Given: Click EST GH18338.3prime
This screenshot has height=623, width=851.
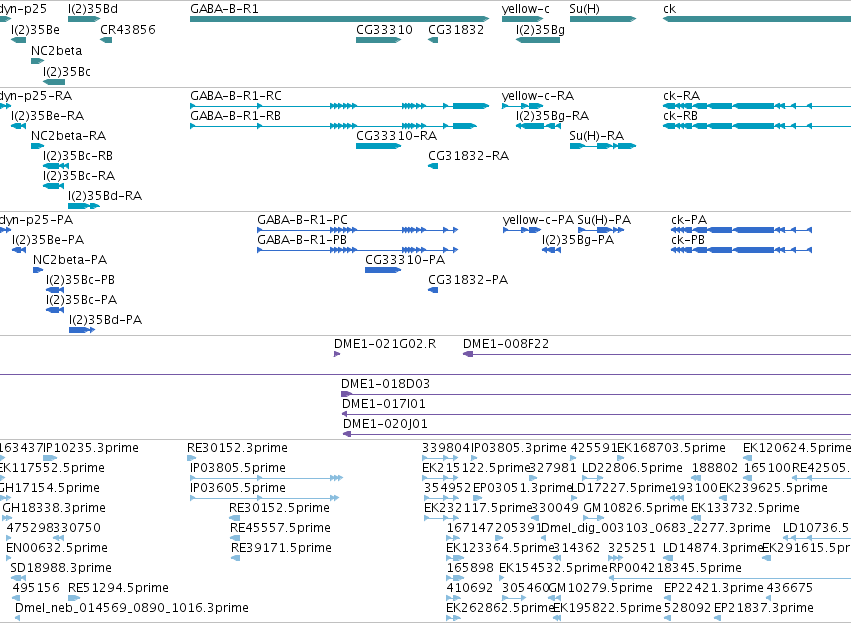Looking at the screenshot, I should click(54, 509).
